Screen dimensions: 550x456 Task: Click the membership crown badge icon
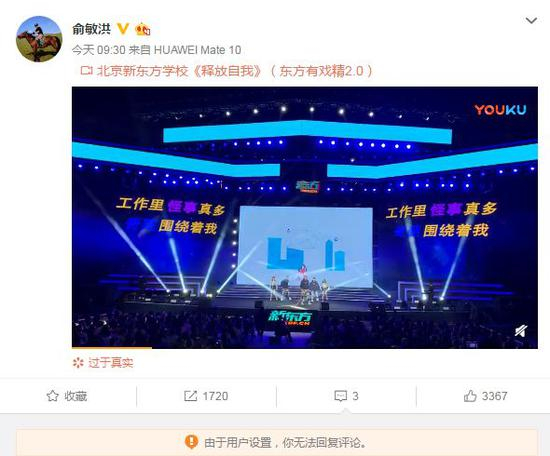click(x=142, y=29)
